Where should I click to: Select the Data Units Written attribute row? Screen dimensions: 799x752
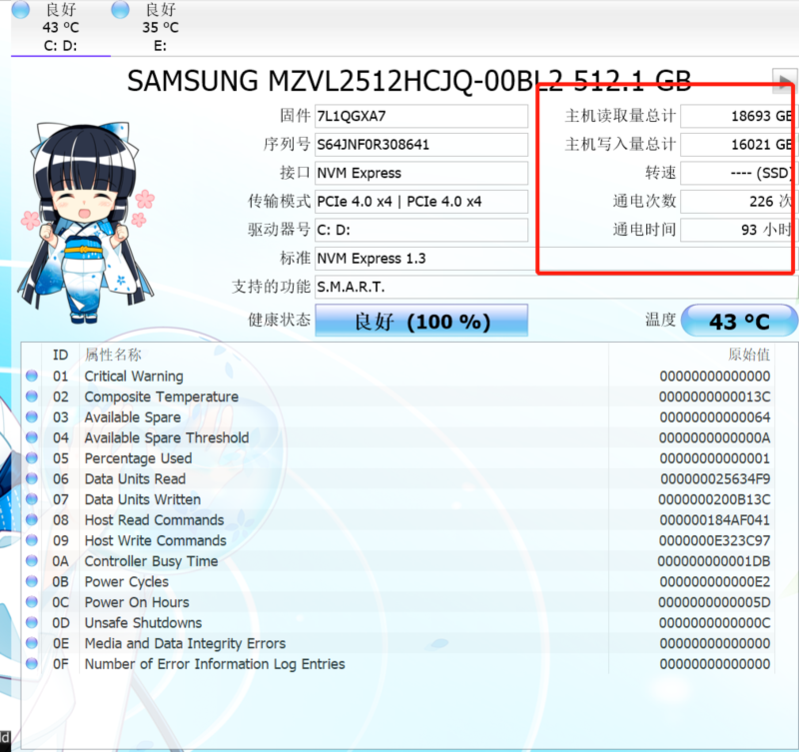point(142,499)
